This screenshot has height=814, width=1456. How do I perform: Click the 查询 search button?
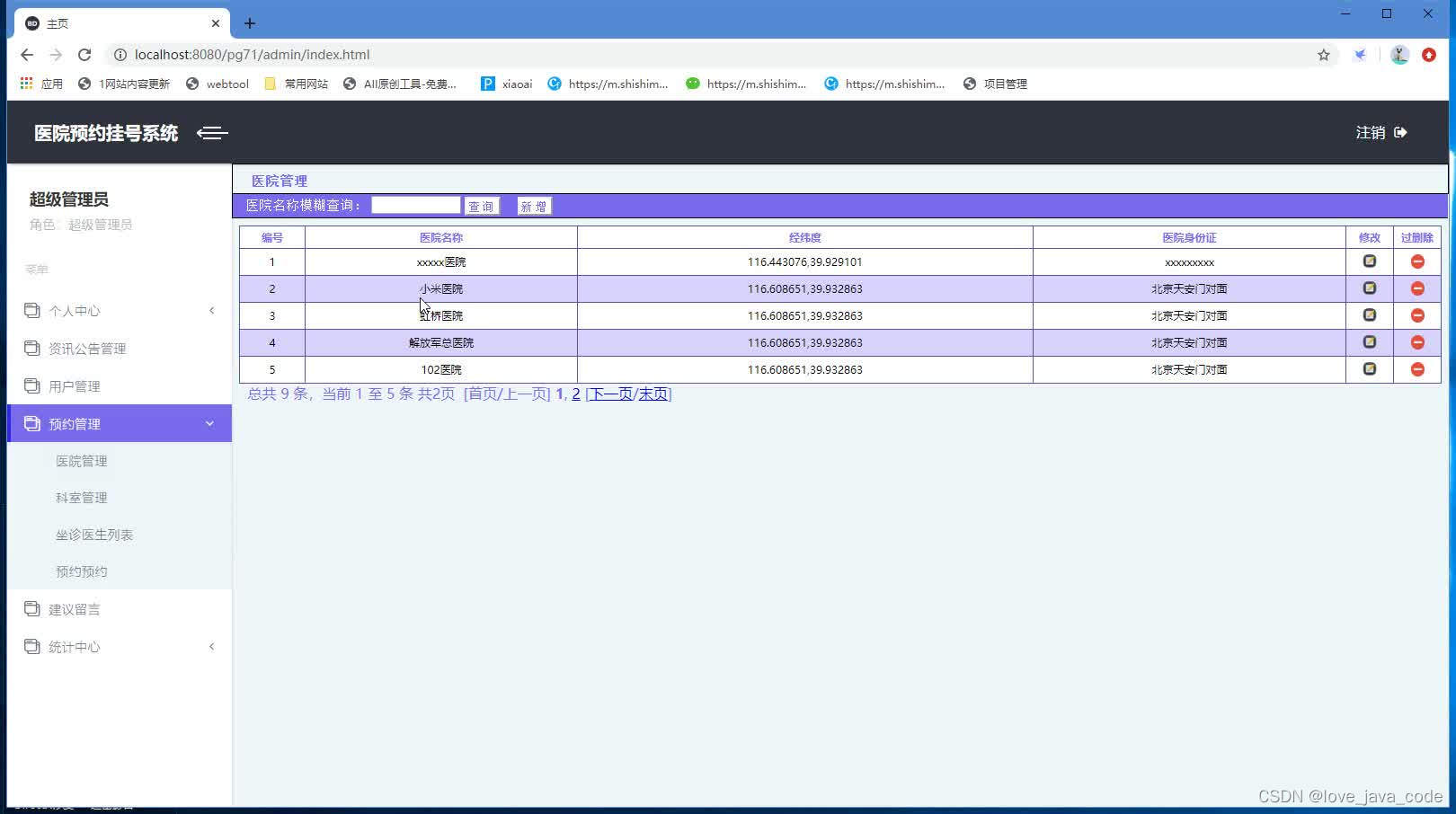(482, 207)
